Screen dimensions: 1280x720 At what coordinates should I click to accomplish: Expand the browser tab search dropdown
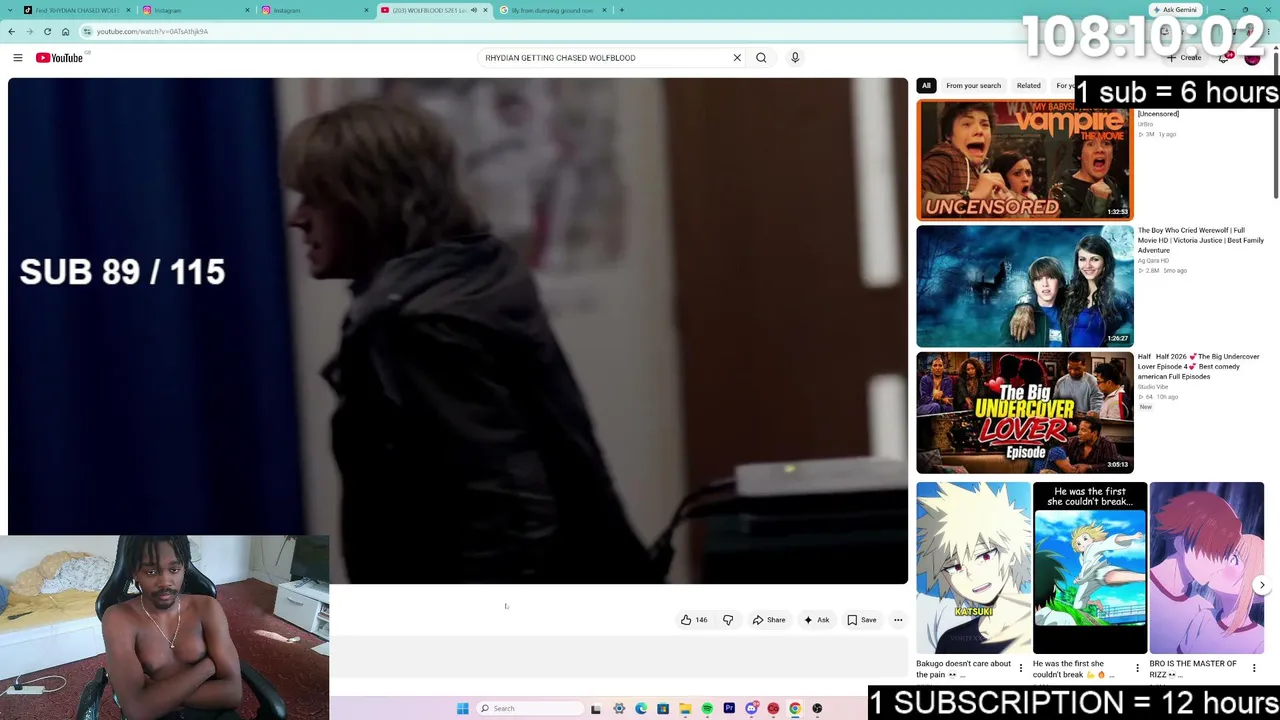tap(9, 10)
